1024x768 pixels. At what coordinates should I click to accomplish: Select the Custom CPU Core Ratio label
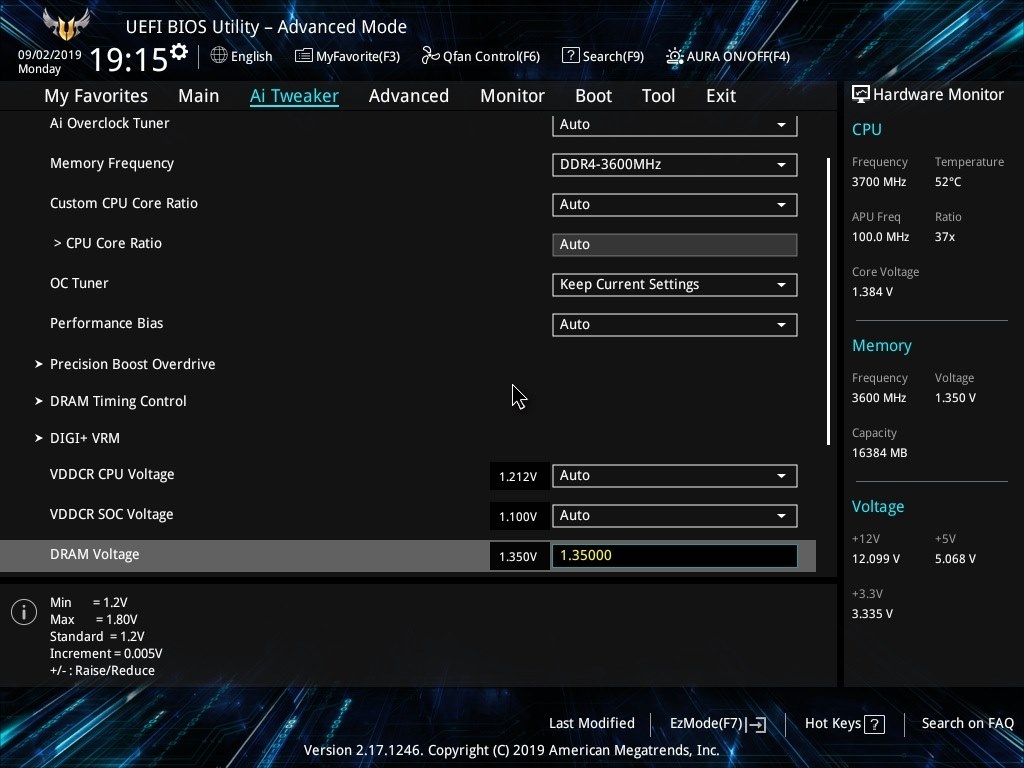pos(124,203)
